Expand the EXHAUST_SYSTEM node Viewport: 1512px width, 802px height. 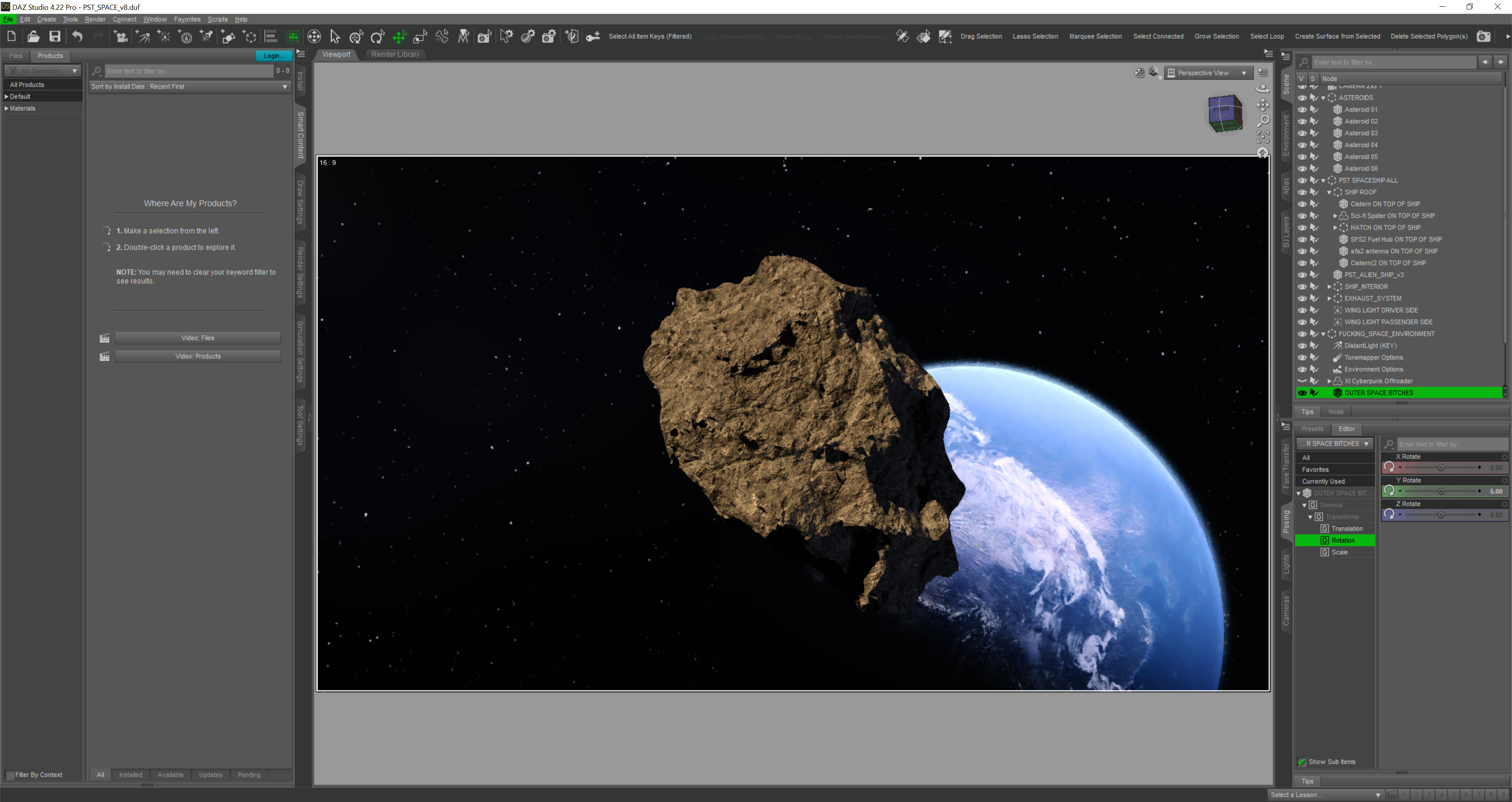1329,298
